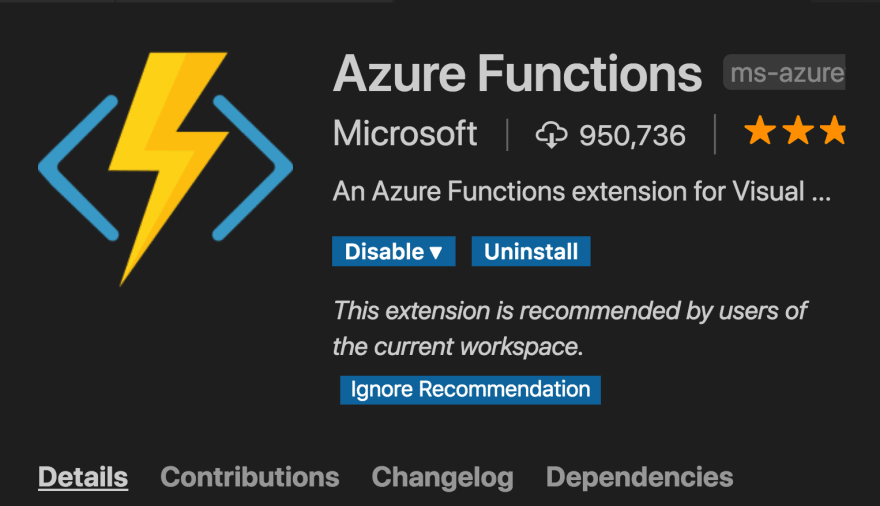Click the cloud download icon

point(551,135)
